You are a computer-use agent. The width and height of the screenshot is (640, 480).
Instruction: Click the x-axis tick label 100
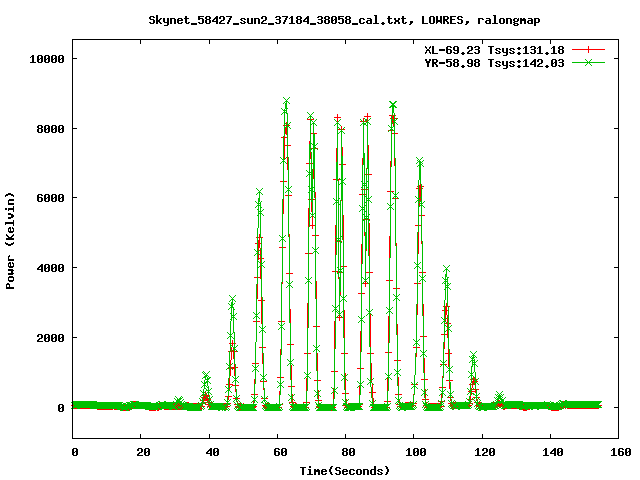tap(416, 452)
